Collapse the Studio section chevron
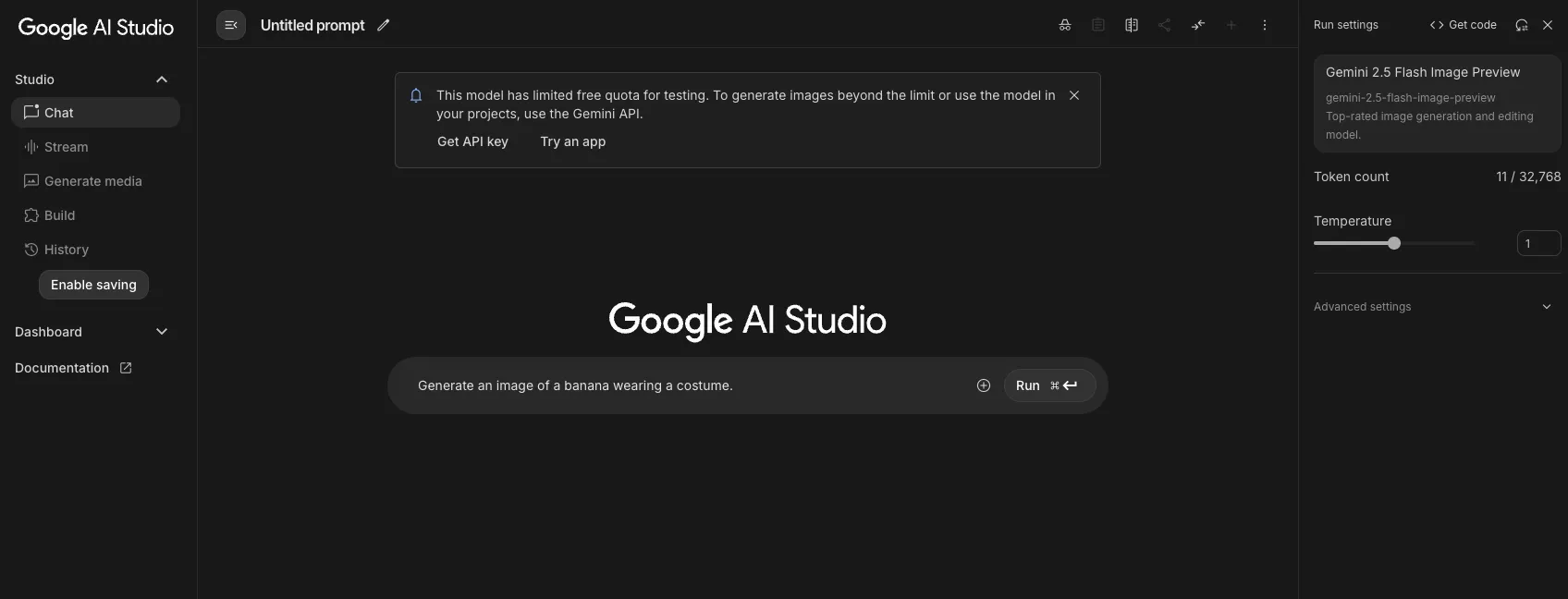The width and height of the screenshot is (1568, 599). click(162, 79)
